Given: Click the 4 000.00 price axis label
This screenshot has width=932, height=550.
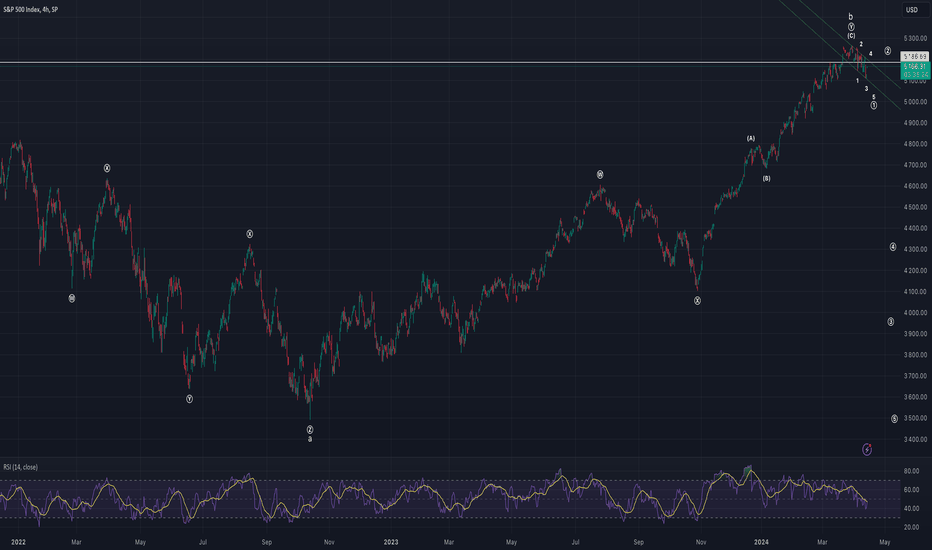Looking at the screenshot, I should 915,313.
